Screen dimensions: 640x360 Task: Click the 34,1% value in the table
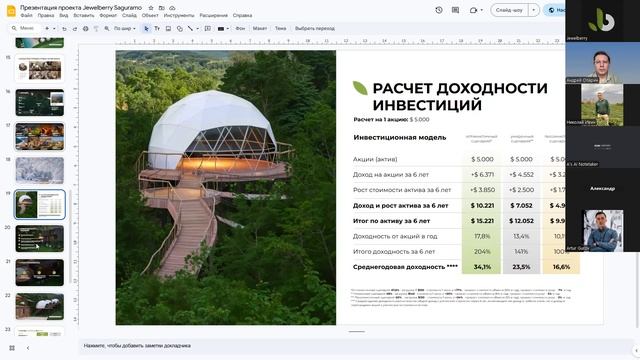click(x=482, y=267)
